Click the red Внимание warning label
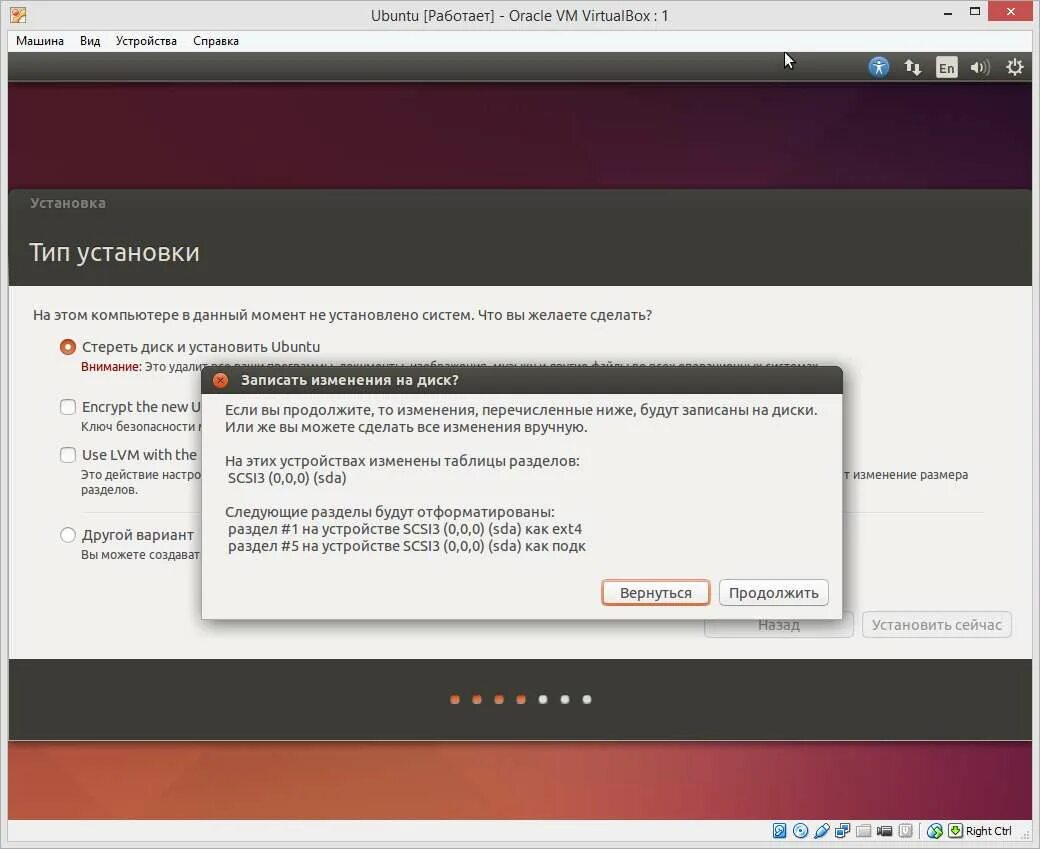The image size is (1040, 849). 111,367
